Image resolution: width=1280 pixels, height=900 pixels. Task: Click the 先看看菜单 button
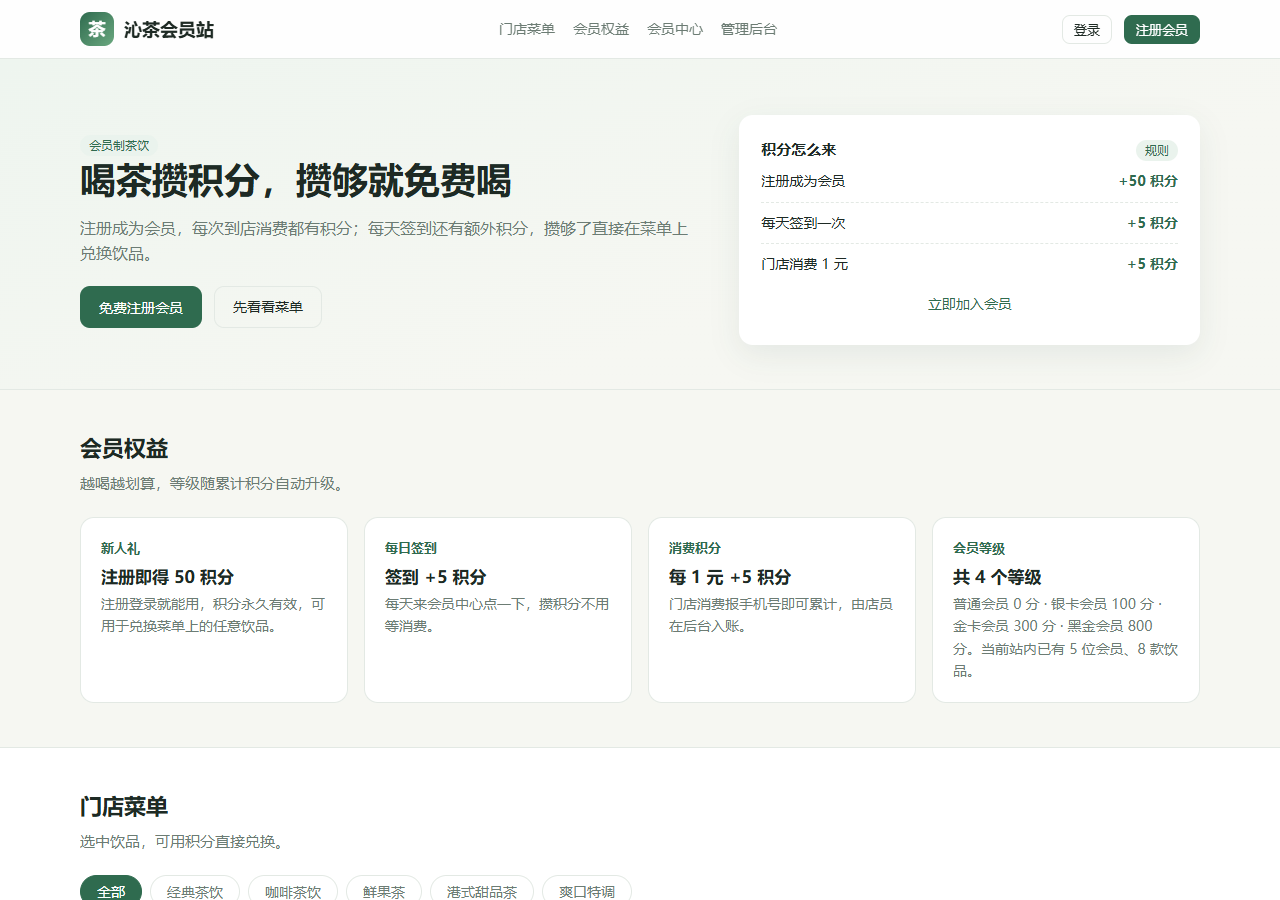(x=268, y=307)
